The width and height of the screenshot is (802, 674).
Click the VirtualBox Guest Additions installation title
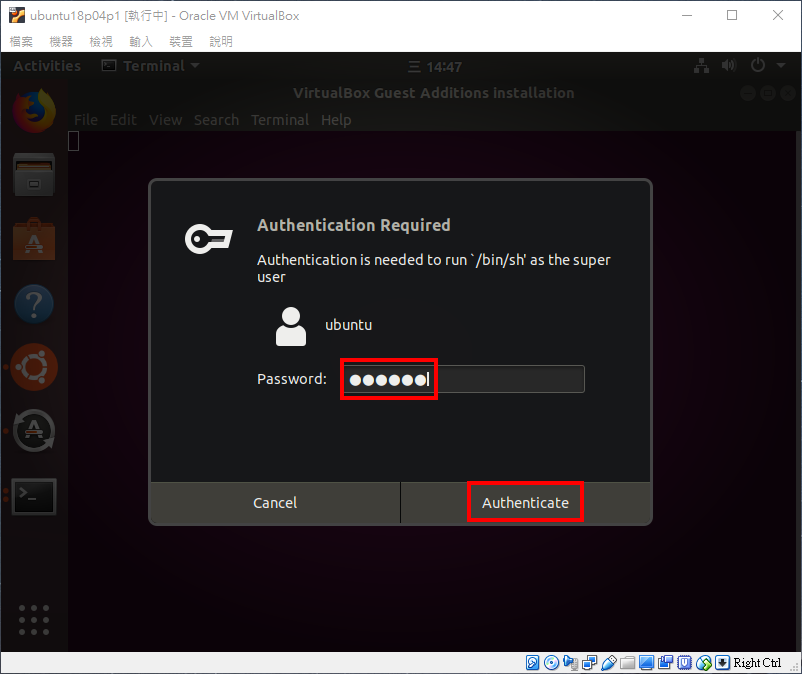pyautogui.click(x=434, y=93)
